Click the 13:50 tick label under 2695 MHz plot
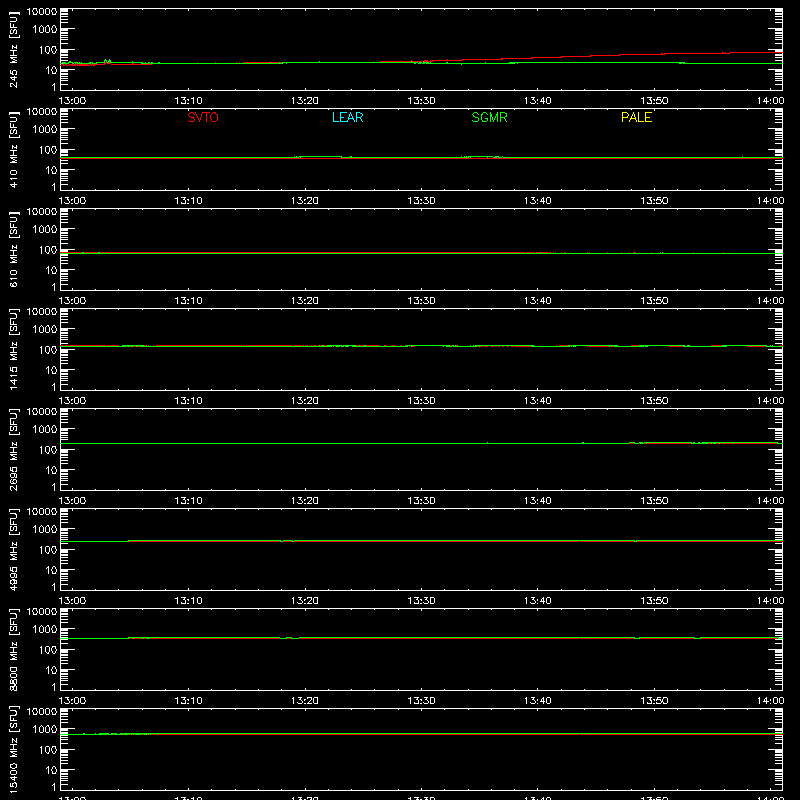 pos(654,501)
